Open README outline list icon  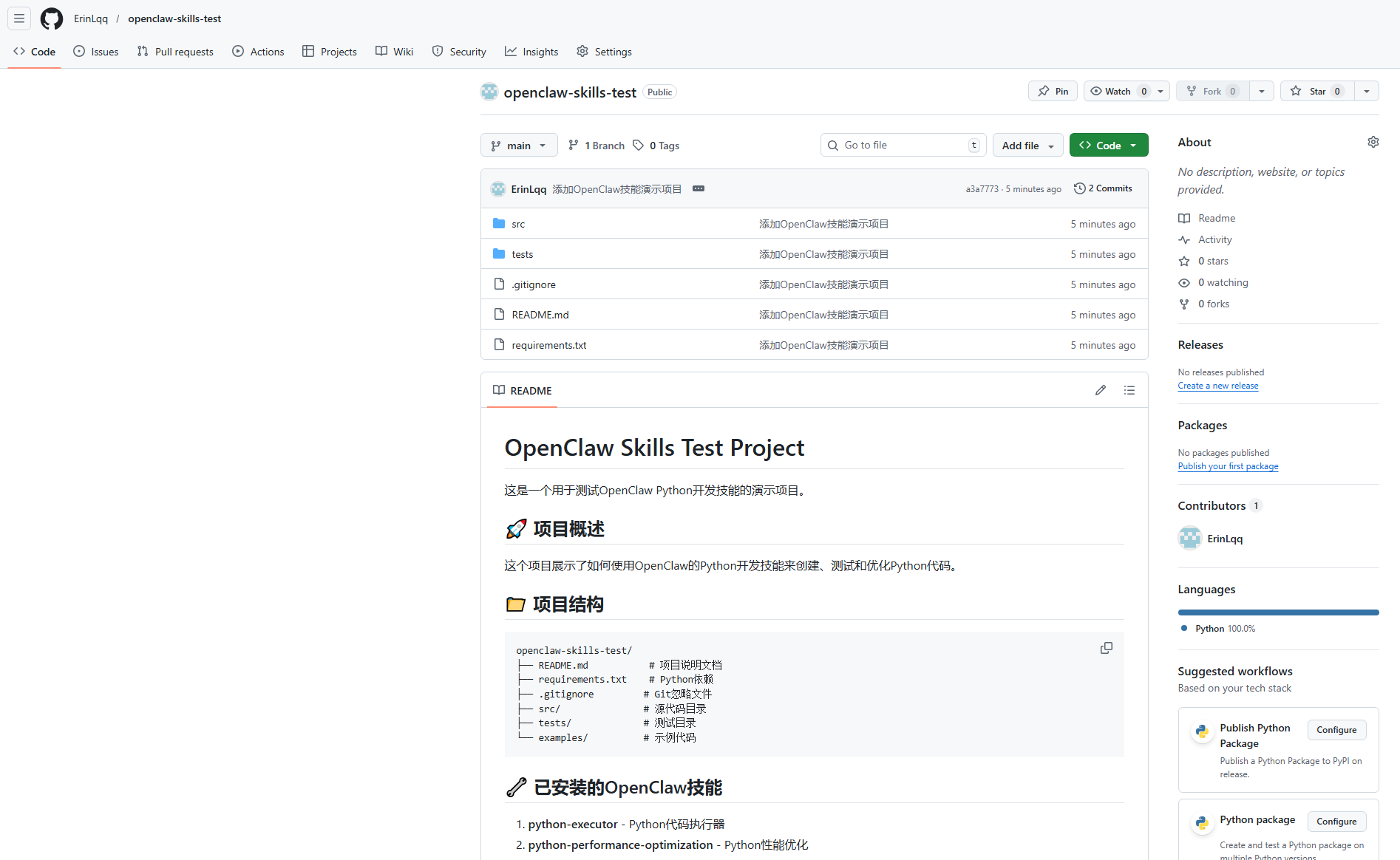pyautogui.click(x=1129, y=390)
